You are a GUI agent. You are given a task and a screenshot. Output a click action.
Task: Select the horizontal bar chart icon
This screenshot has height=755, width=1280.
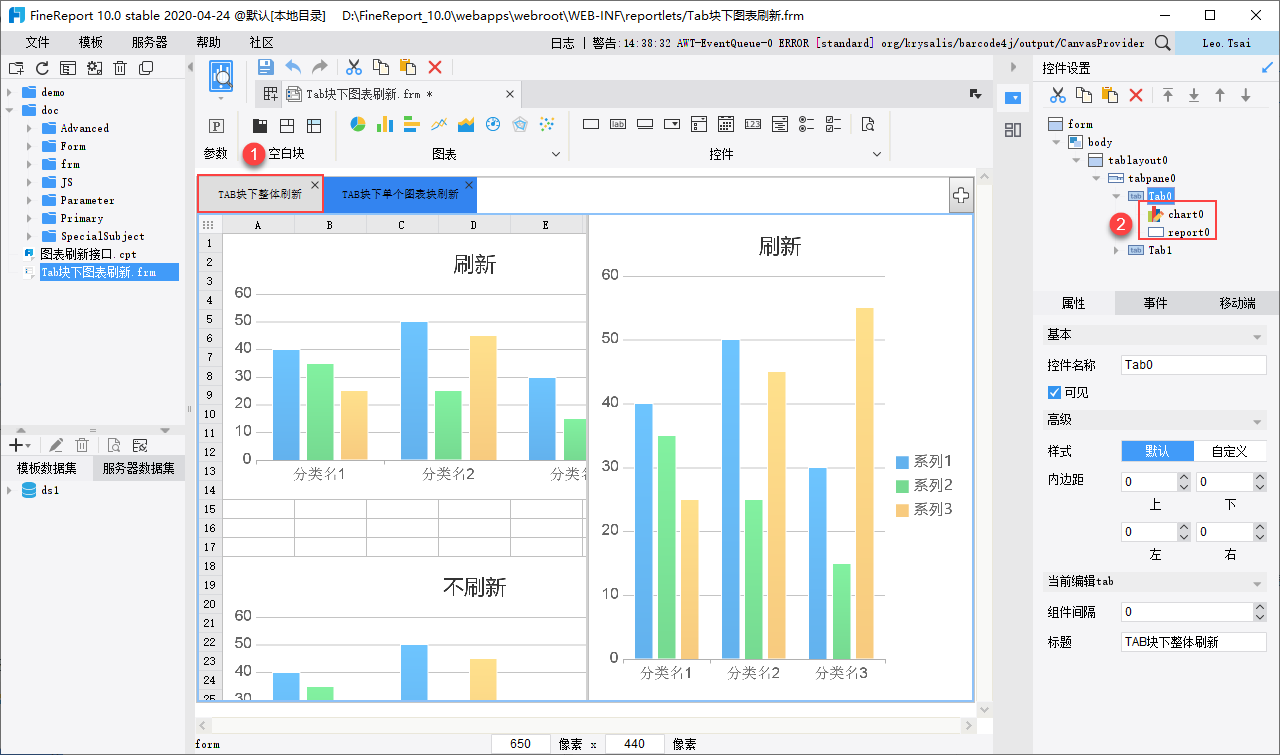click(411, 124)
